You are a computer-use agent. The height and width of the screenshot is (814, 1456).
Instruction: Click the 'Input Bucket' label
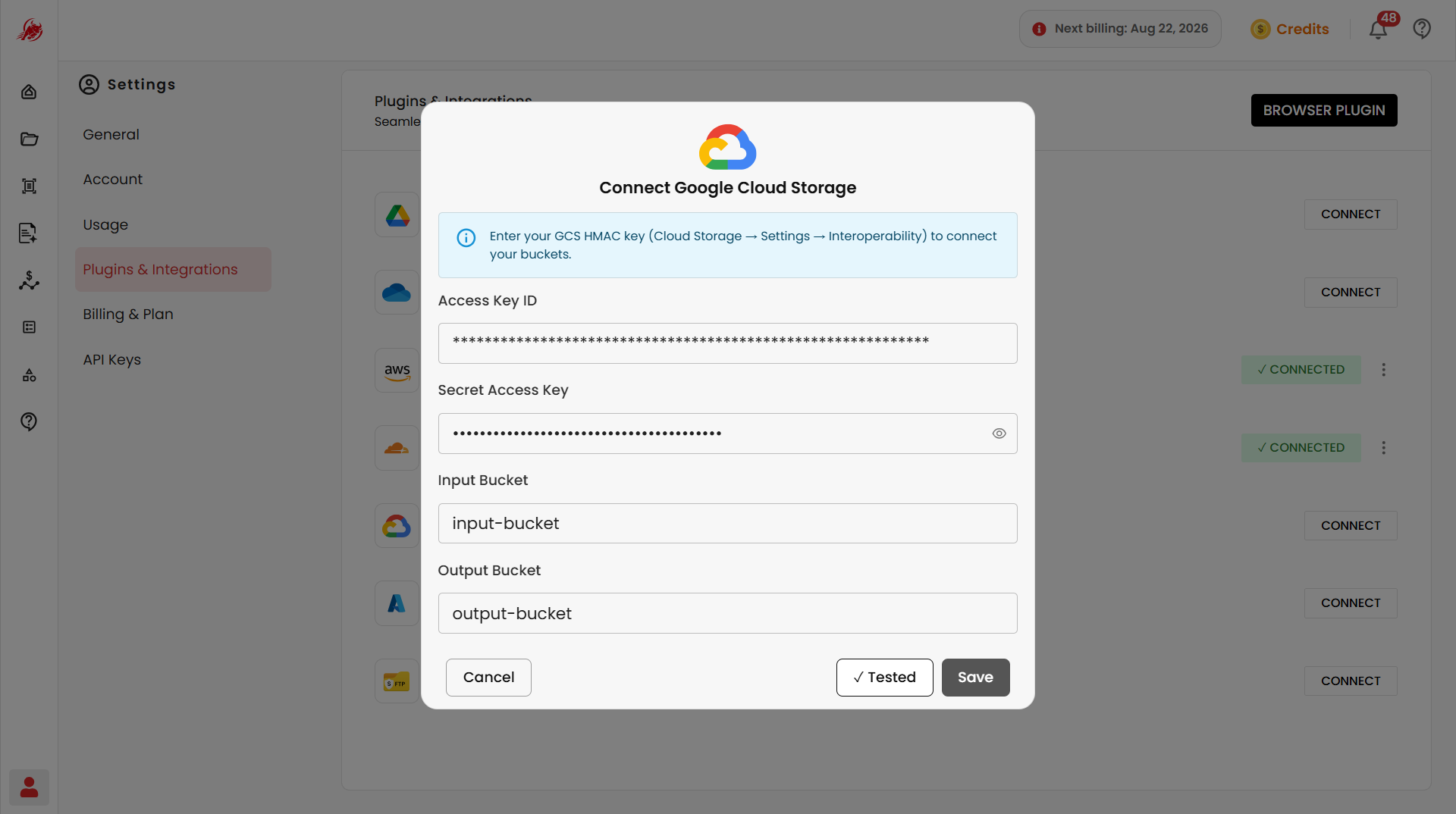point(483,481)
